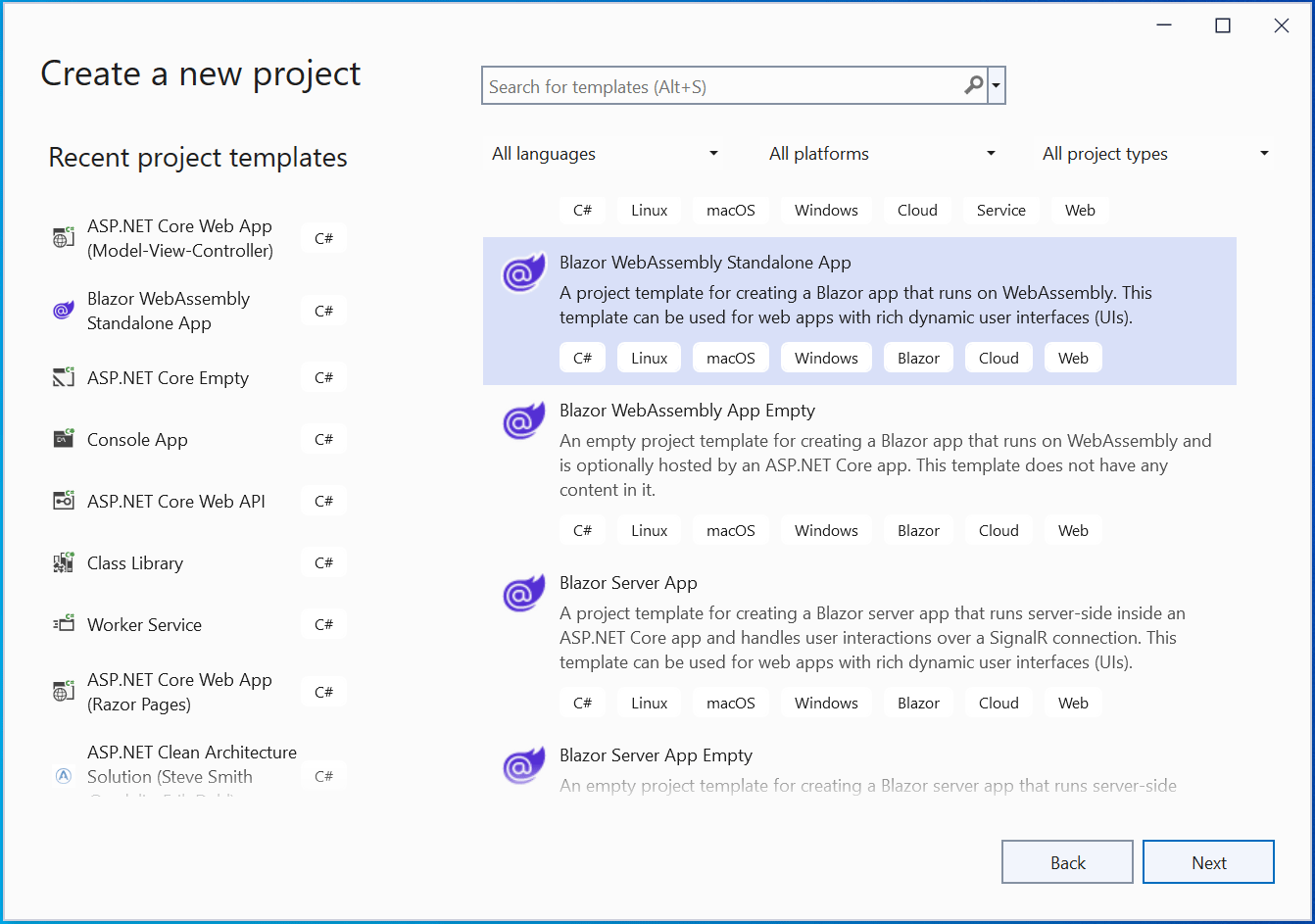
Task: Click the search magnifier icon
Action: 973,86
